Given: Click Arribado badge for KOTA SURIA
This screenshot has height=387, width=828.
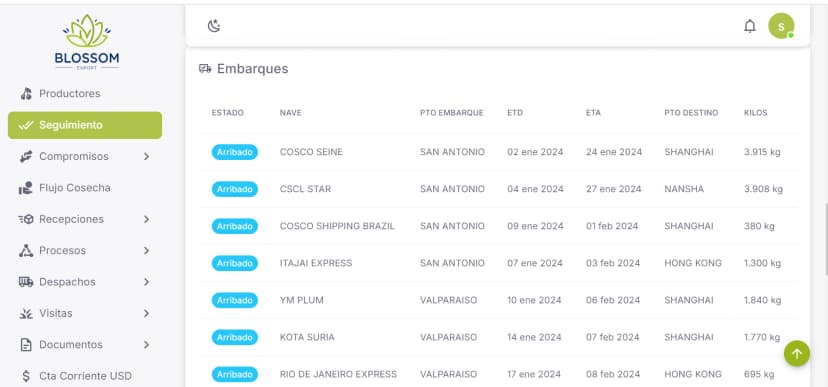Looking at the screenshot, I should coord(235,337).
